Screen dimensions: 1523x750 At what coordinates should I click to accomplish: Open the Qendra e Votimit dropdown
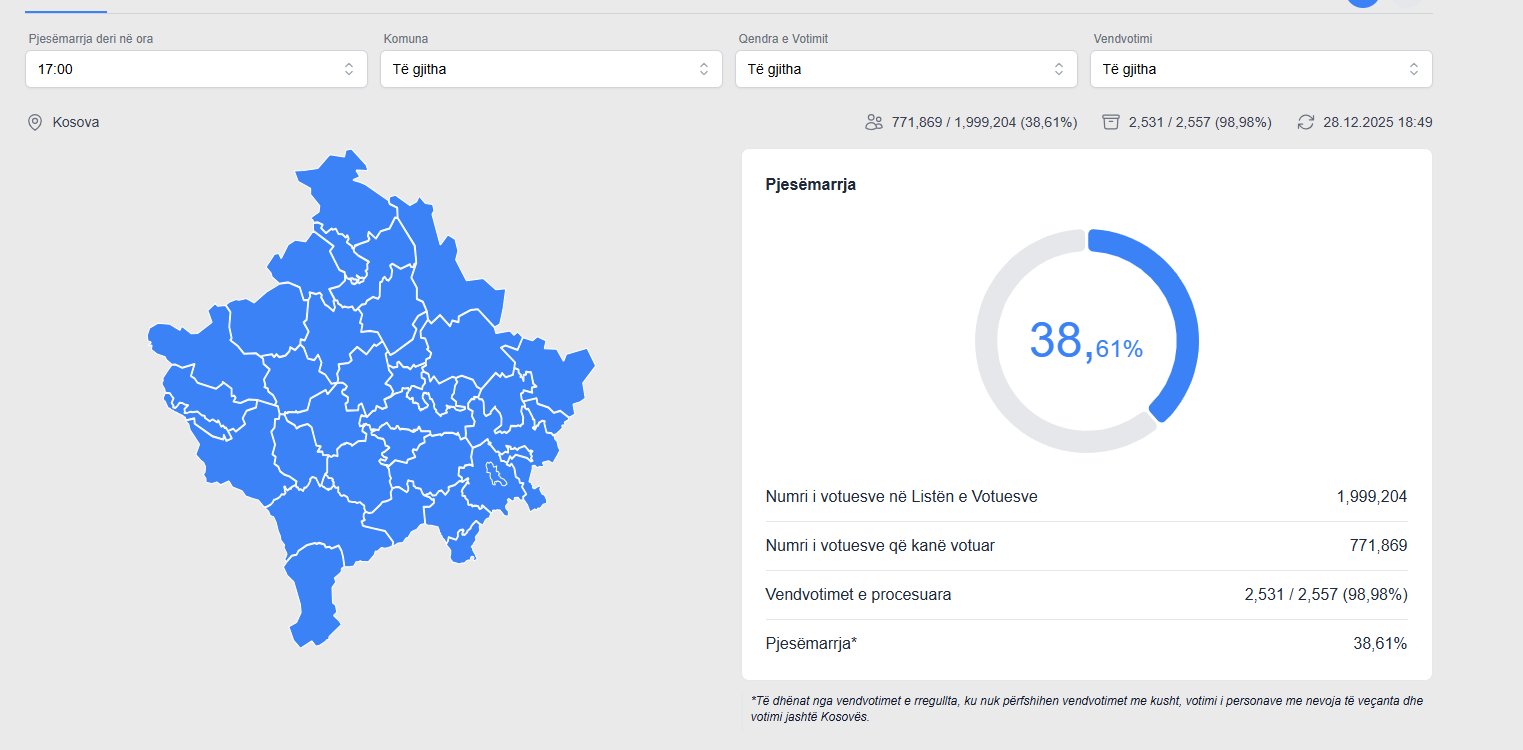(x=906, y=69)
